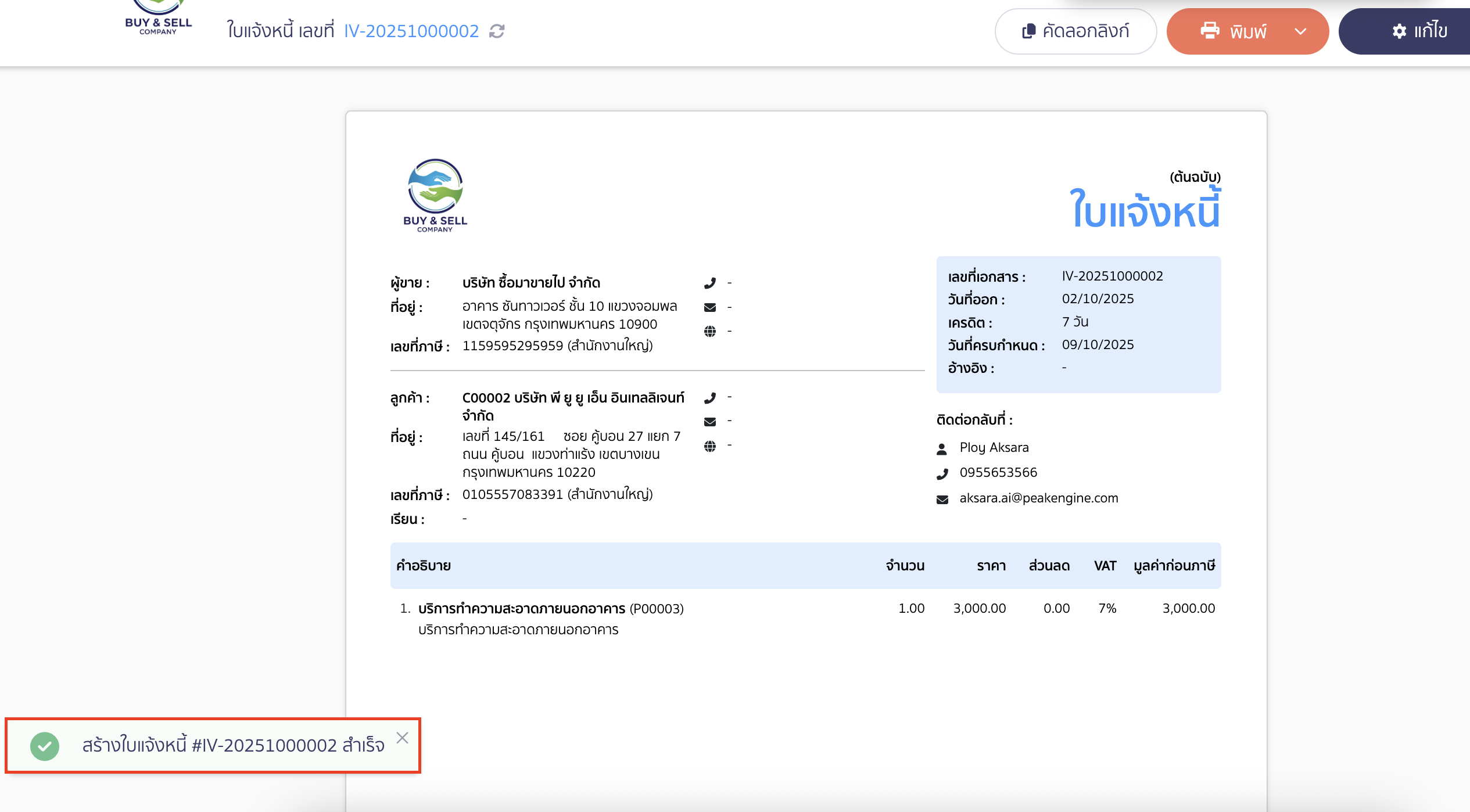Click the gear icon on แก้ไข button
This screenshot has width=1470, height=812.
tap(1401, 31)
